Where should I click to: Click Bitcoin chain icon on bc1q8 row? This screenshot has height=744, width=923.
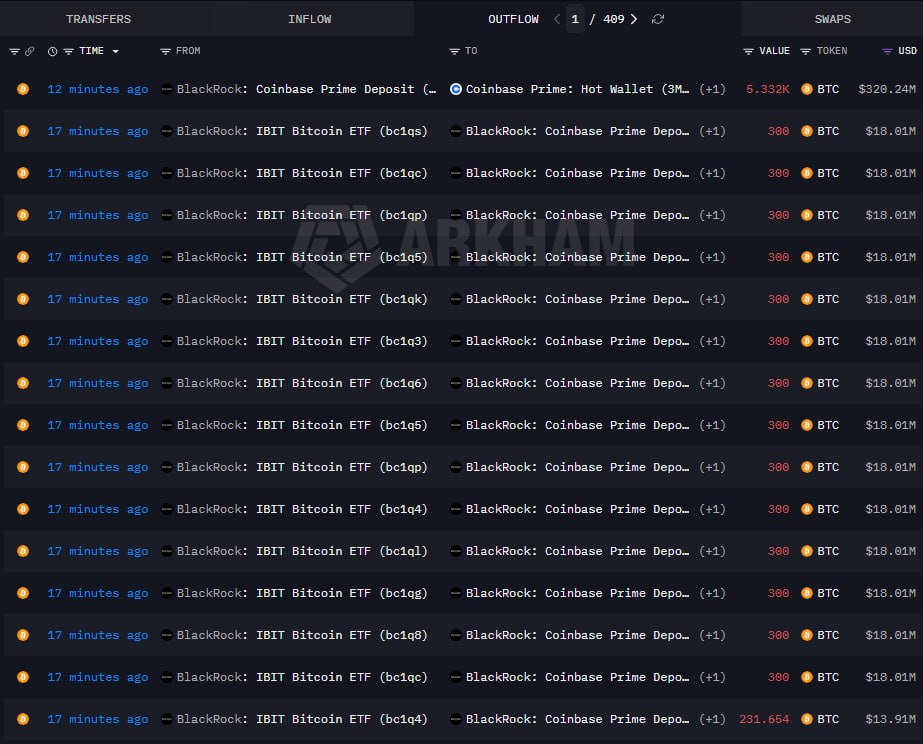click(23, 635)
